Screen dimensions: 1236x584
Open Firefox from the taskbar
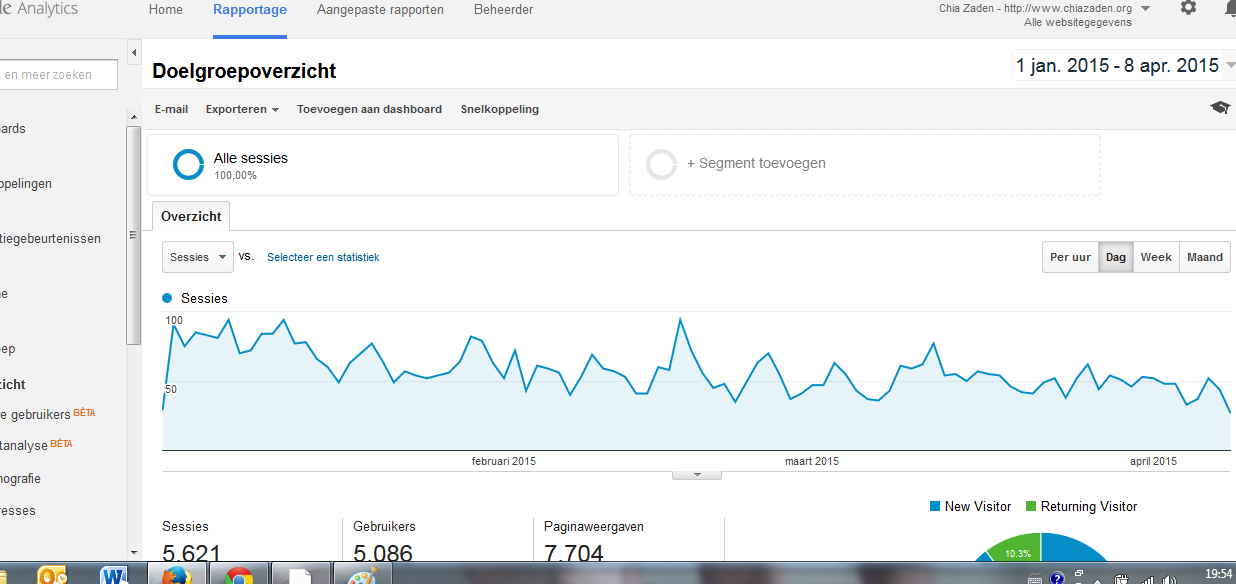coord(176,577)
